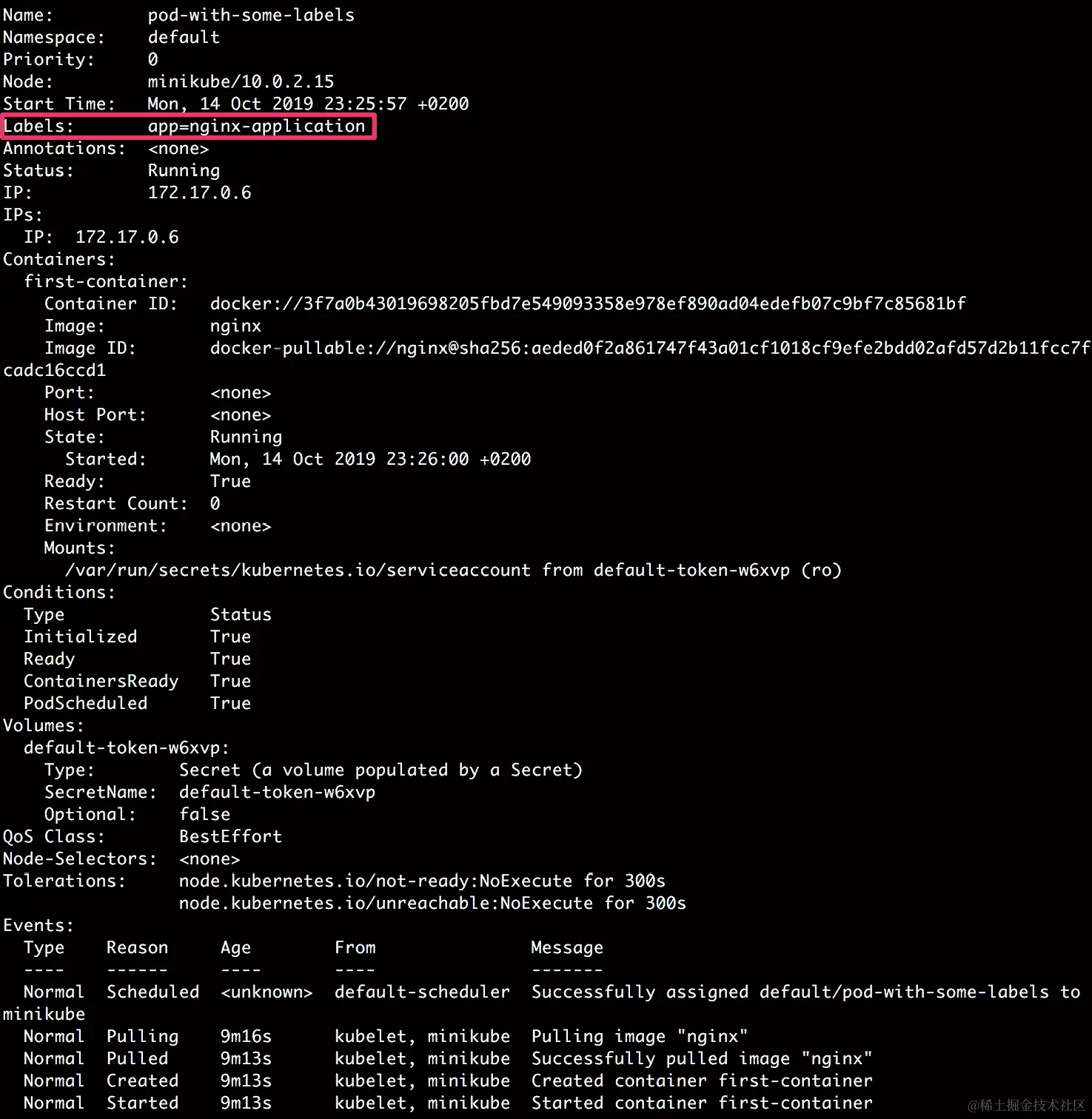
Task: Click the age '9m16s' of Pulling event
Action: (x=246, y=1036)
